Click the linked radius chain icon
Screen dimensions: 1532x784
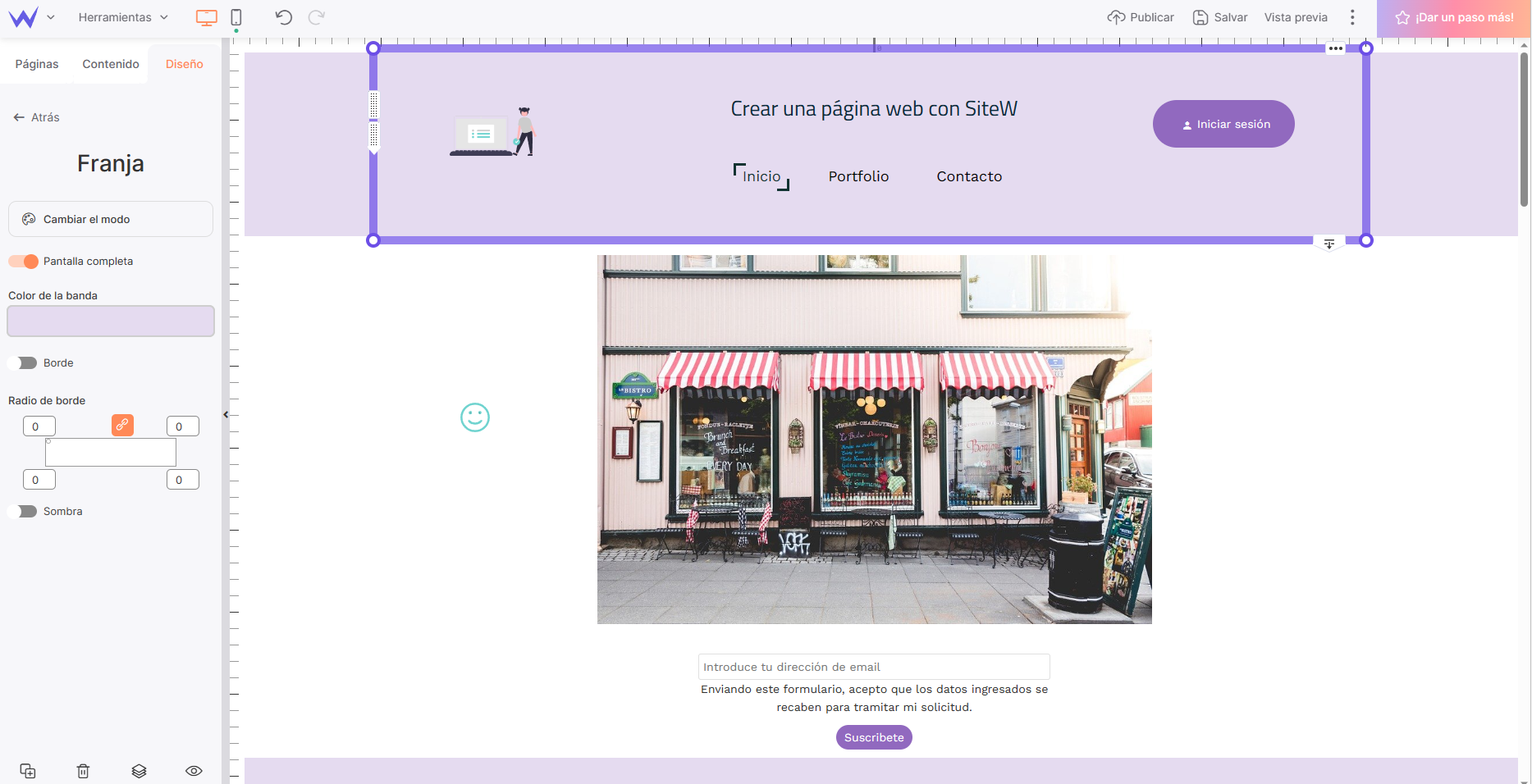tap(122, 425)
